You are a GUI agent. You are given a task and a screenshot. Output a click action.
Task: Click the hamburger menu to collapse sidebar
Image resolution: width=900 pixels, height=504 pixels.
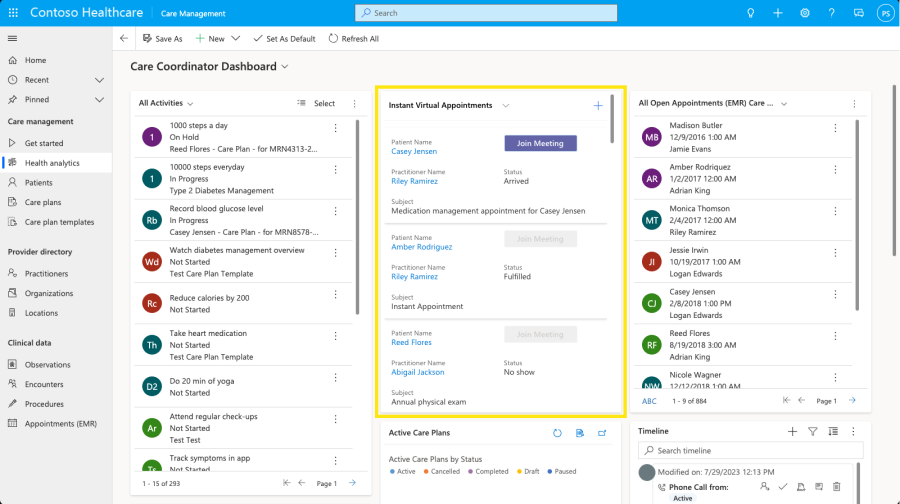(13, 38)
